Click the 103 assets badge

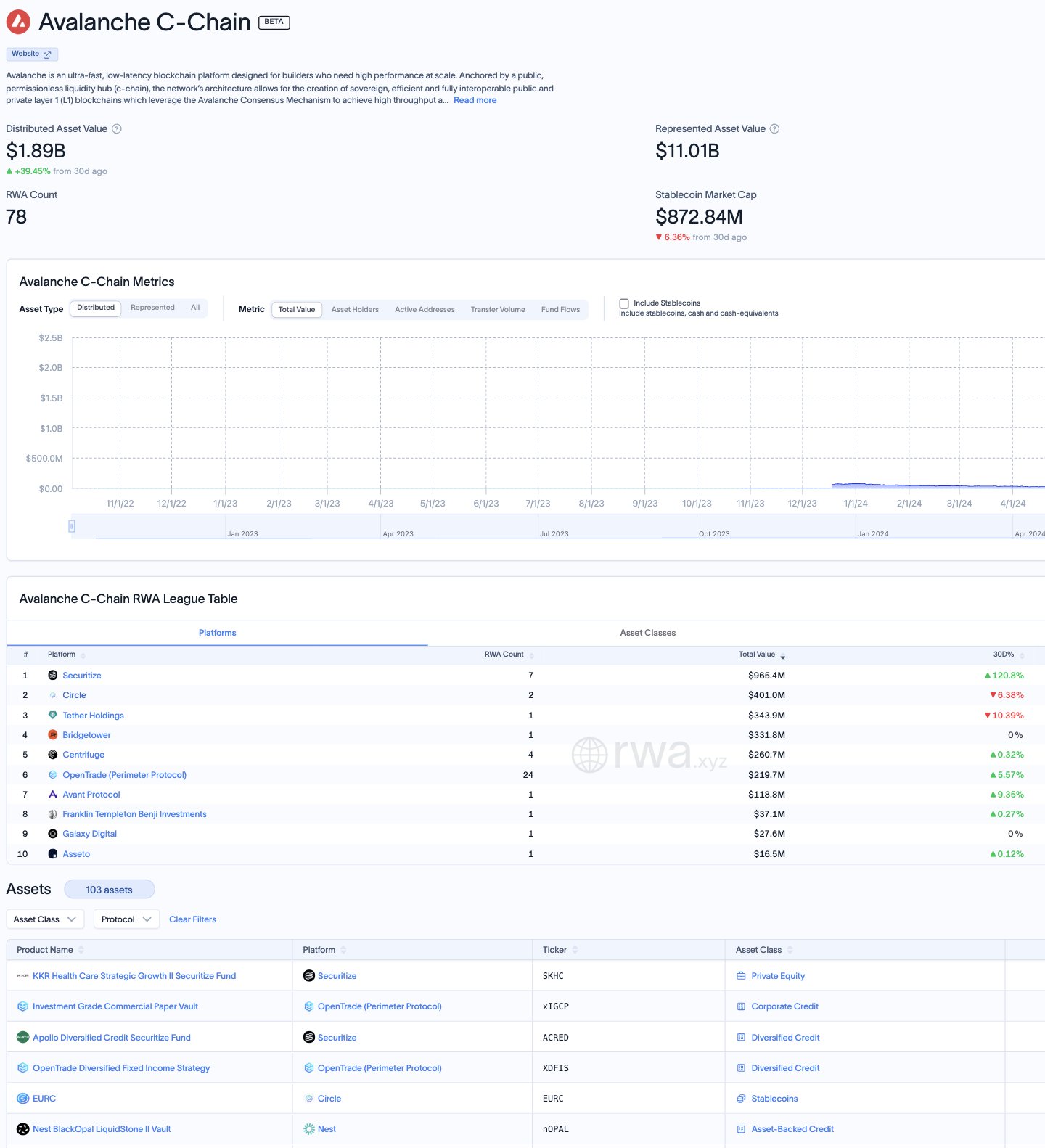click(109, 890)
